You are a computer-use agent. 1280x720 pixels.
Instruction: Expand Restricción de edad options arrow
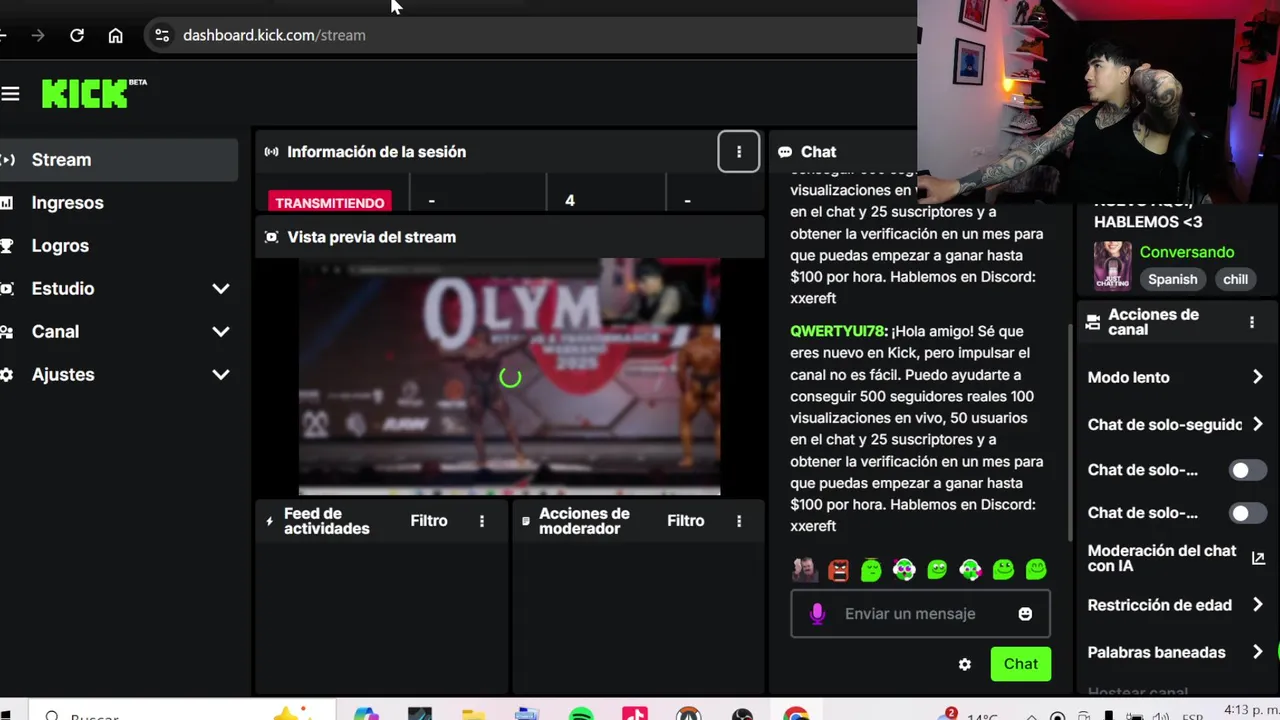(x=1258, y=604)
